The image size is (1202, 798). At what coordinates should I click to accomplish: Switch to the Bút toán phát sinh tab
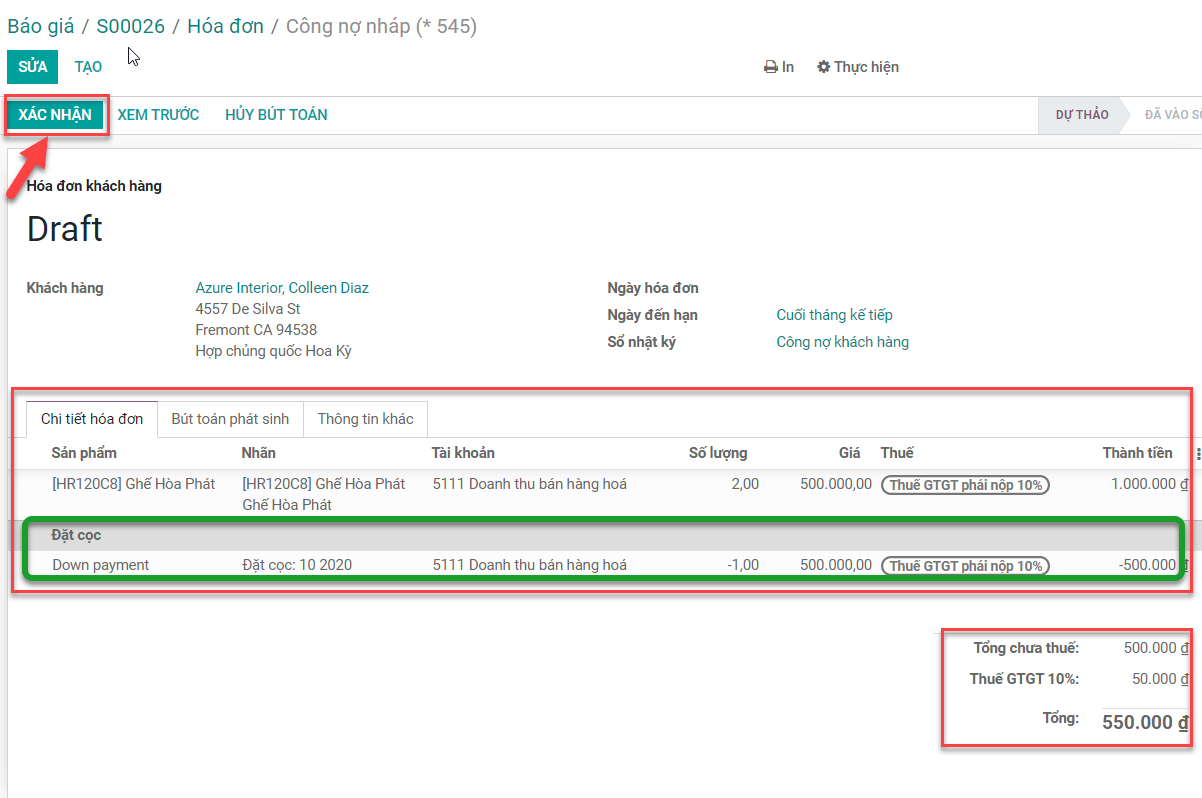[229, 419]
